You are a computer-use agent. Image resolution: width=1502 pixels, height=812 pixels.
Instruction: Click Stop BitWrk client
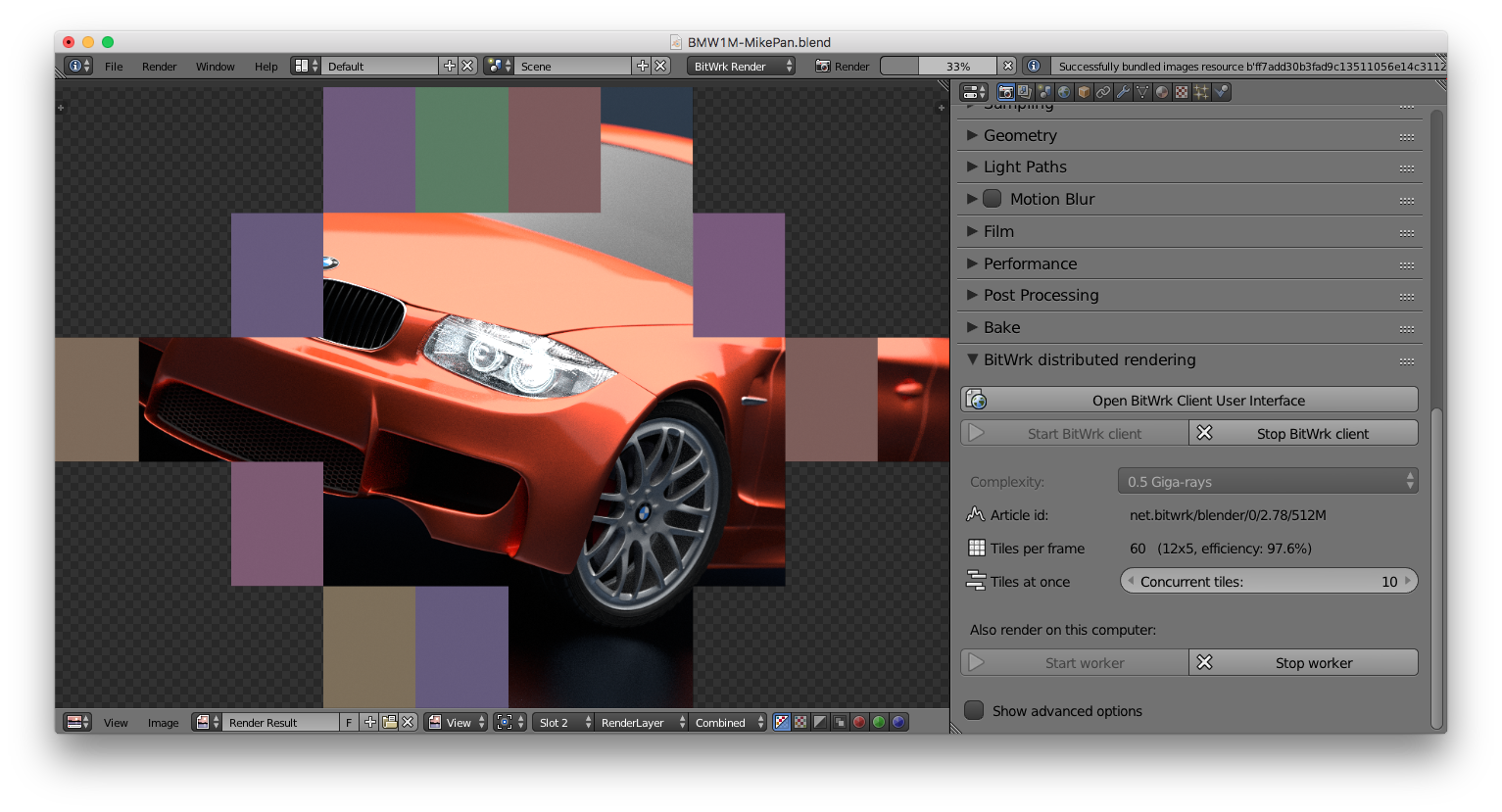pos(1303,433)
